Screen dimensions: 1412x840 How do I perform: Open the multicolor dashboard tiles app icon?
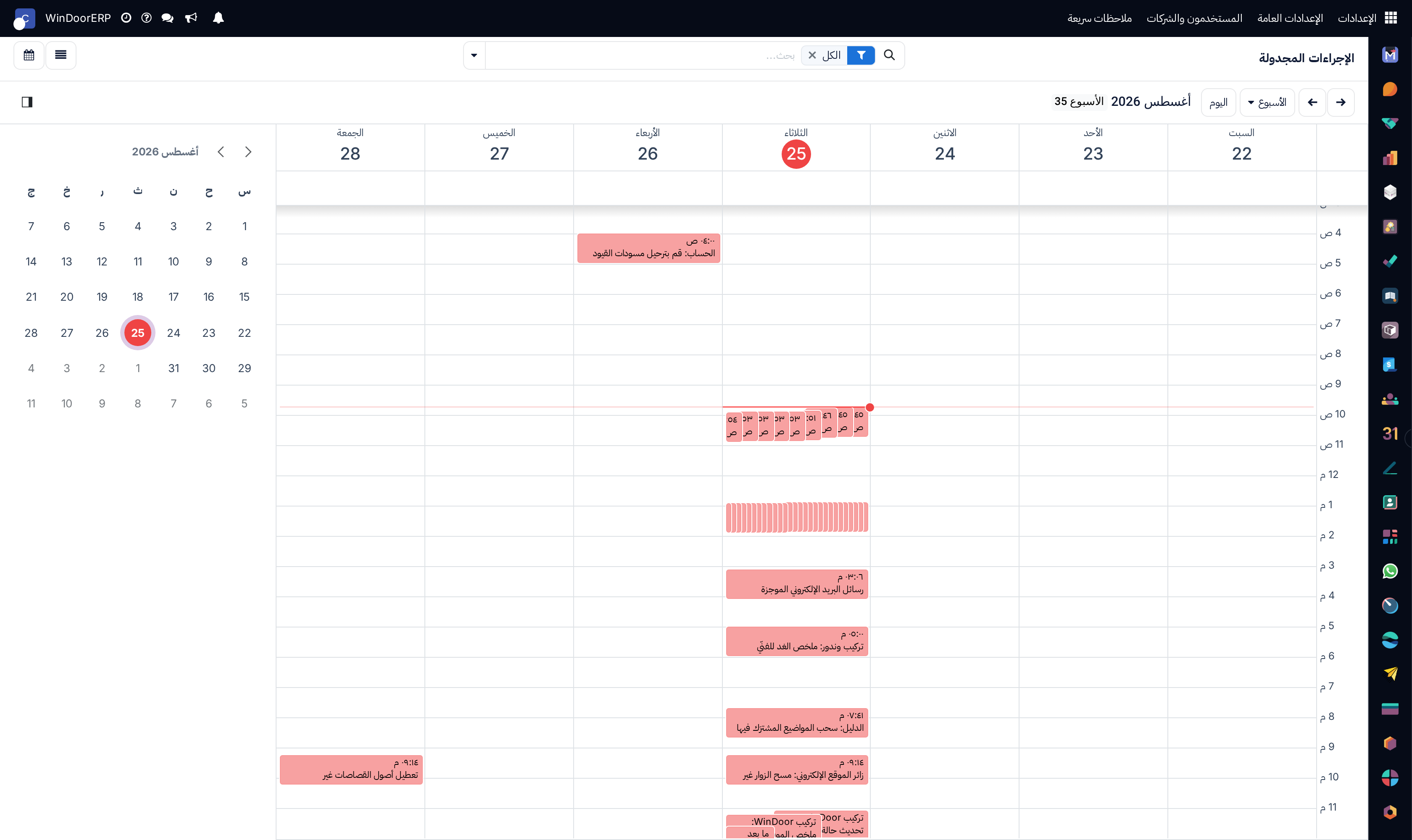coord(1390,537)
